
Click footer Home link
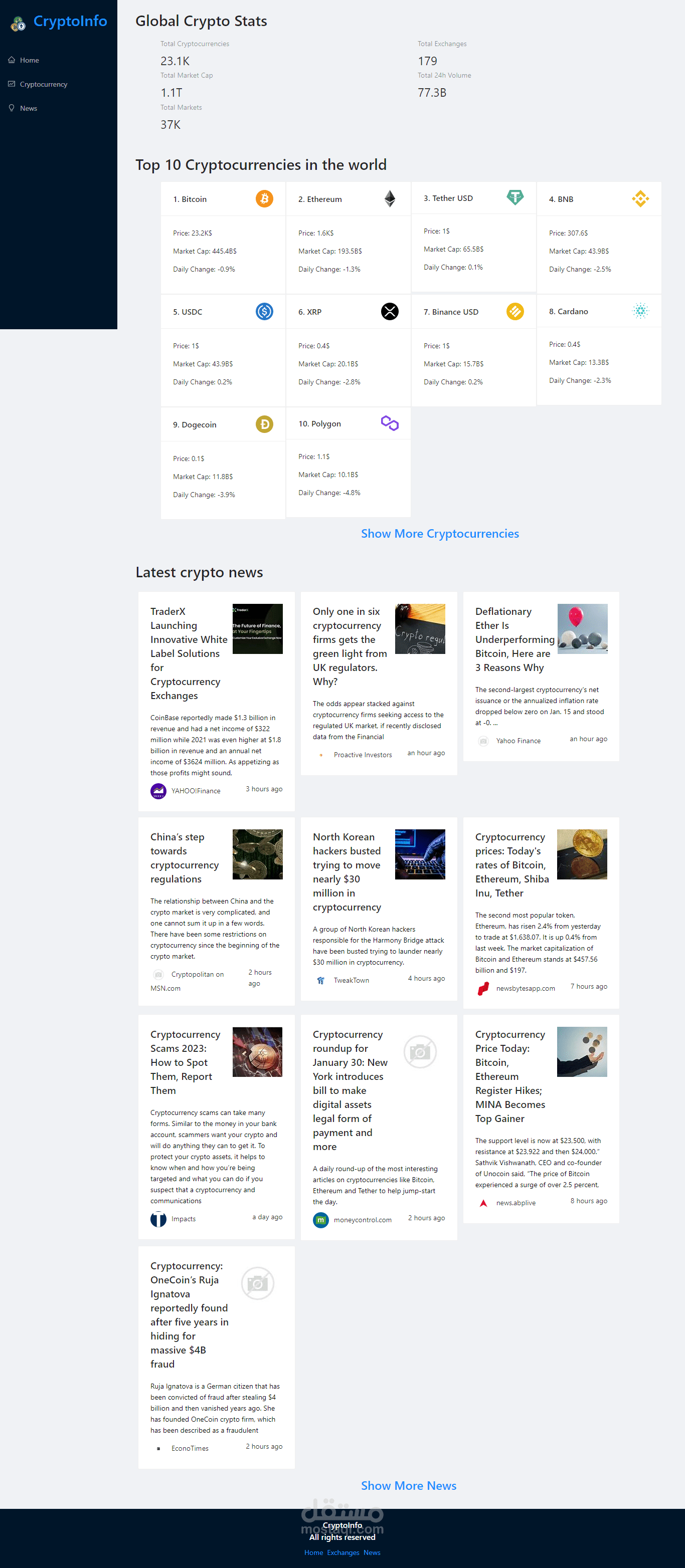point(313,1552)
